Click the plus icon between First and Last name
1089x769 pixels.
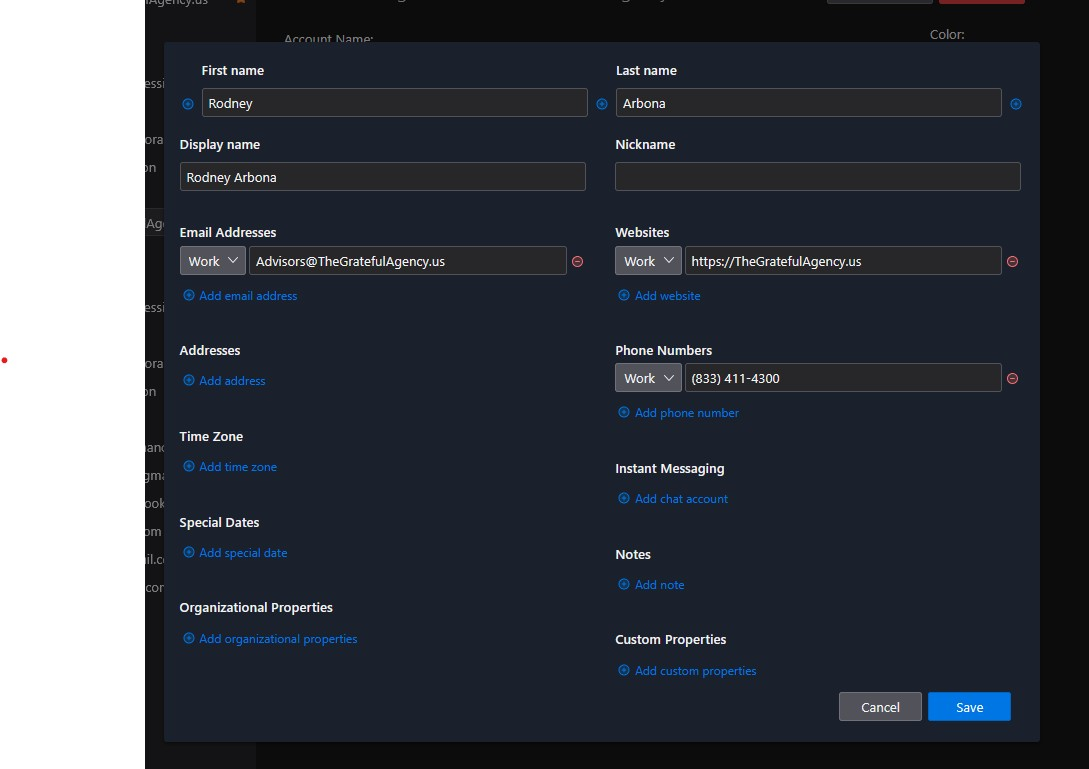[x=602, y=104]
